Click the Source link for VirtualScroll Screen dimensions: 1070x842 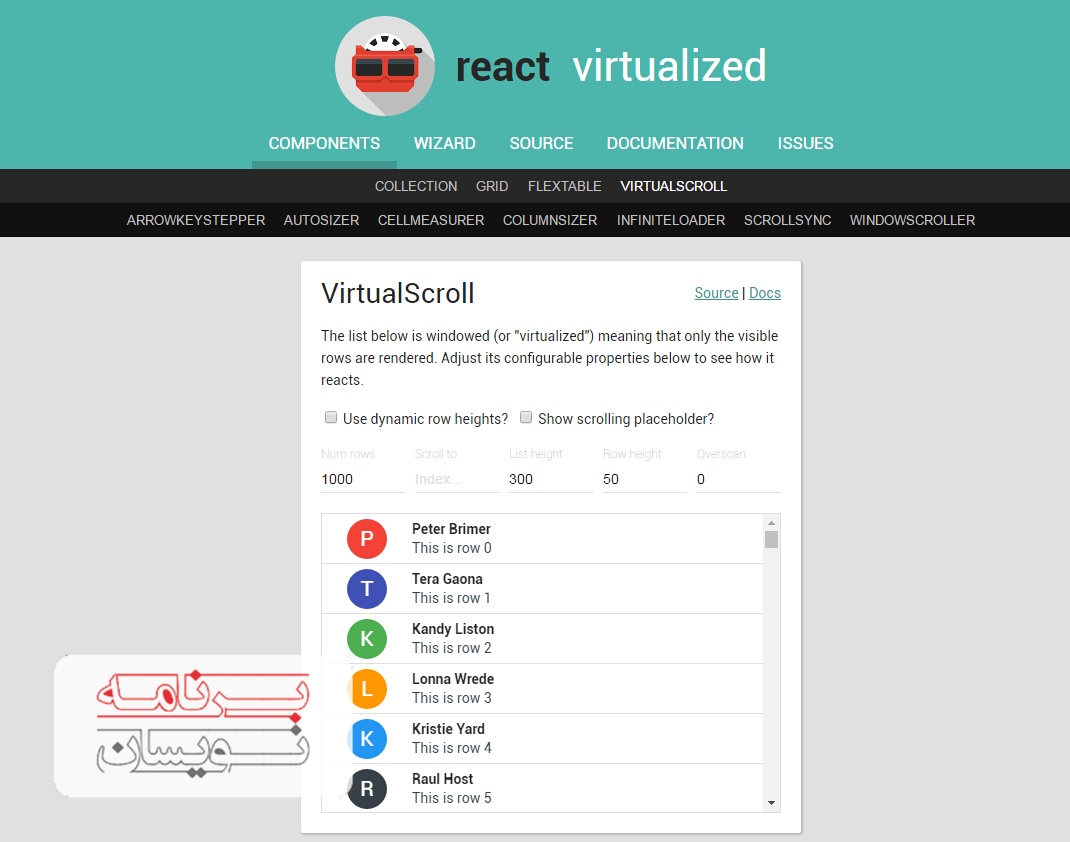[x=716, y=293]
